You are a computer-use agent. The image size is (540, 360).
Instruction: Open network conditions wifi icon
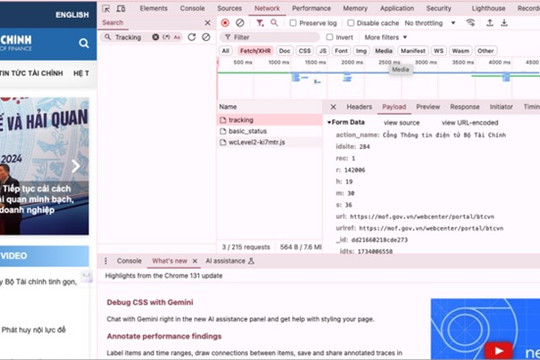(470, 23)
